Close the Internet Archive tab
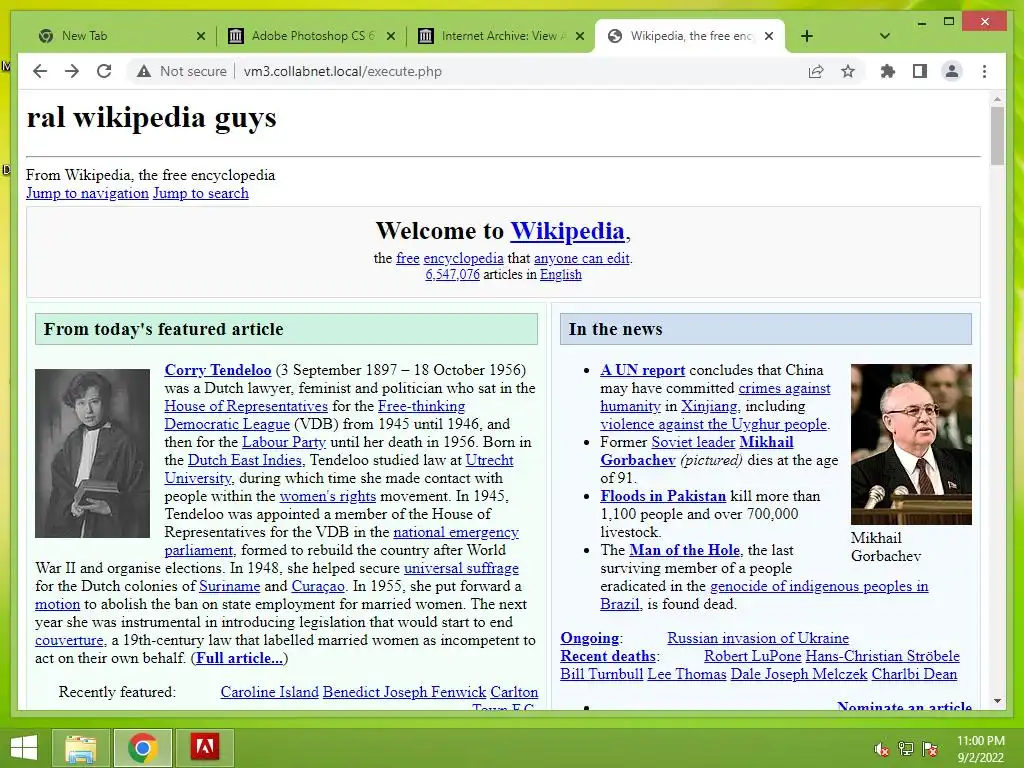The image size is (1024, 768). pos(580,36)
